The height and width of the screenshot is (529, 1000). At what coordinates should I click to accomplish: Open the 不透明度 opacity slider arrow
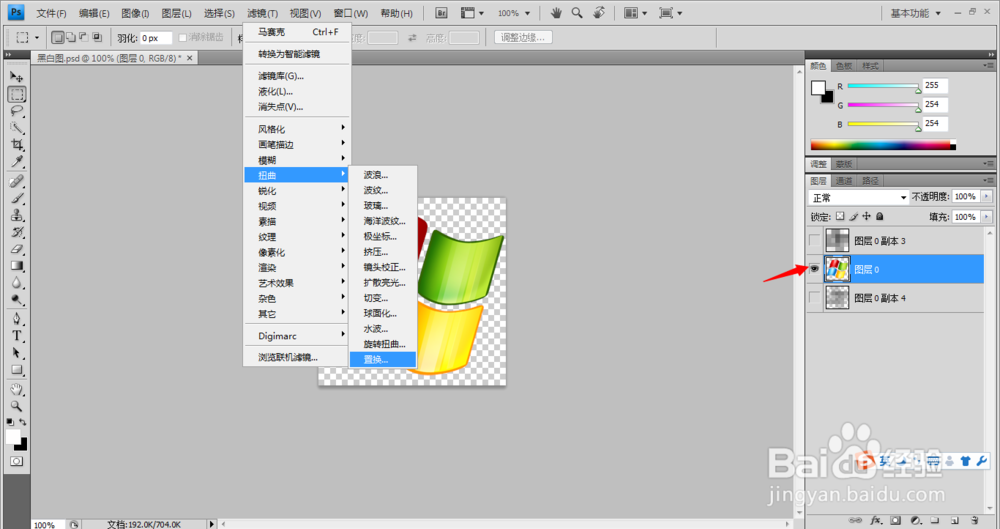(x=987, y=197)
